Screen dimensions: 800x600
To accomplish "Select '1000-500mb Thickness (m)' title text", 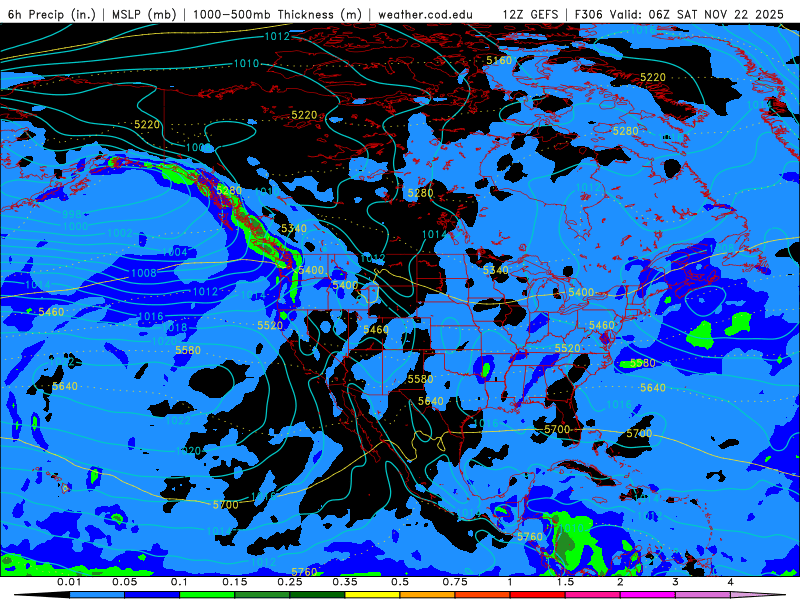I will [277, 14].
